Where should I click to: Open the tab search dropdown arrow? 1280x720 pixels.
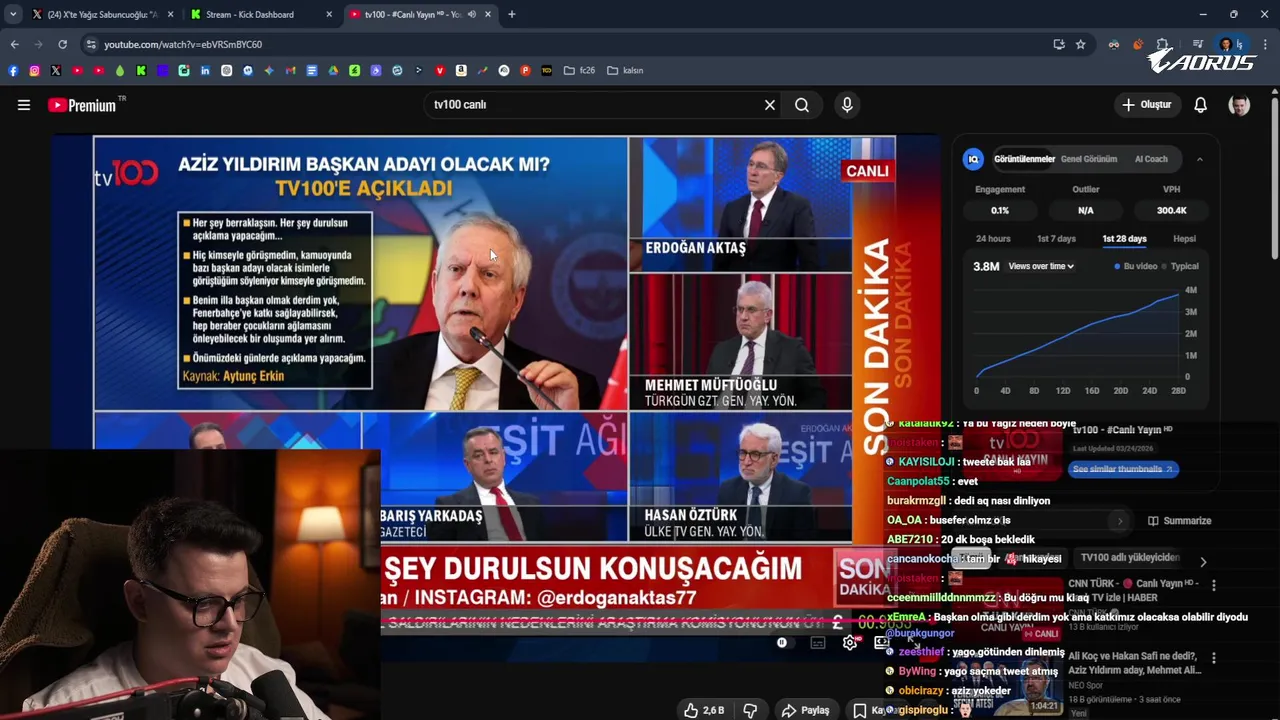point(12,14)
